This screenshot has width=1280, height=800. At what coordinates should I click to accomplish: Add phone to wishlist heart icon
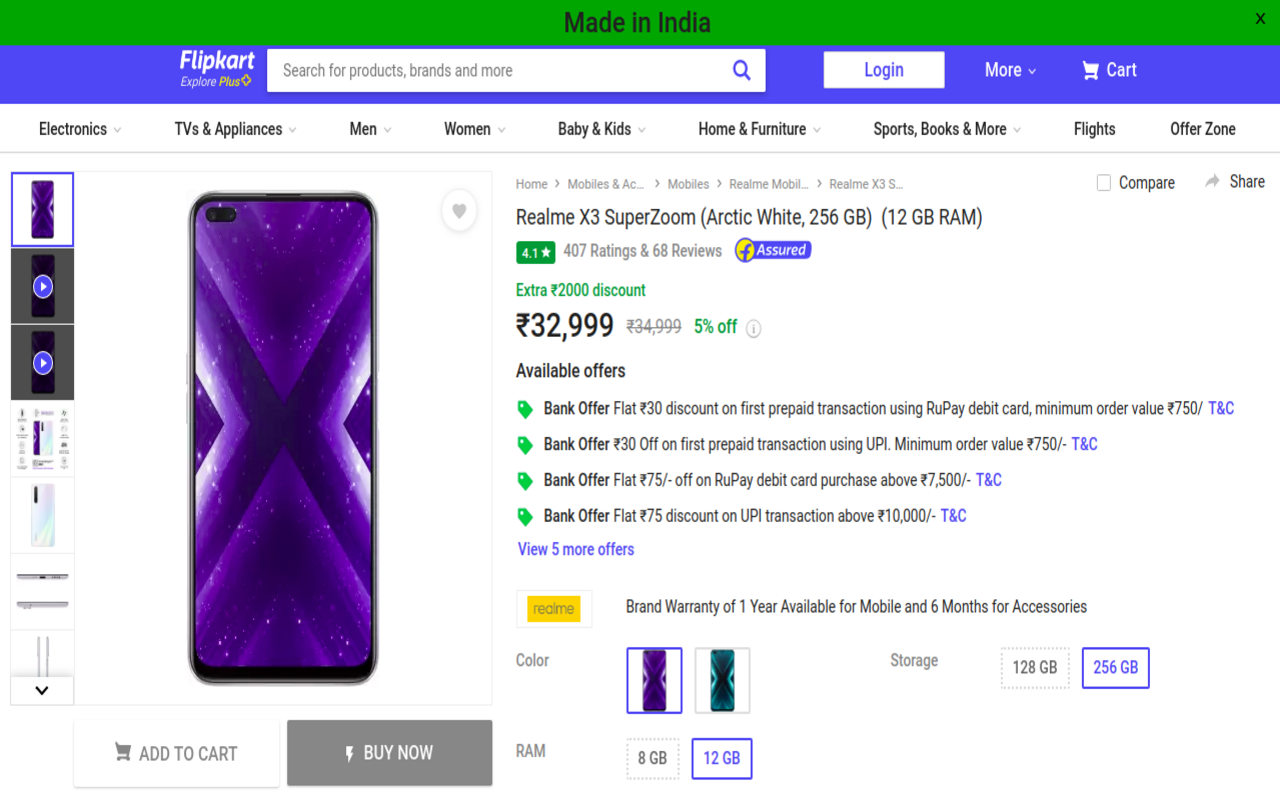(x=459, y=211)
